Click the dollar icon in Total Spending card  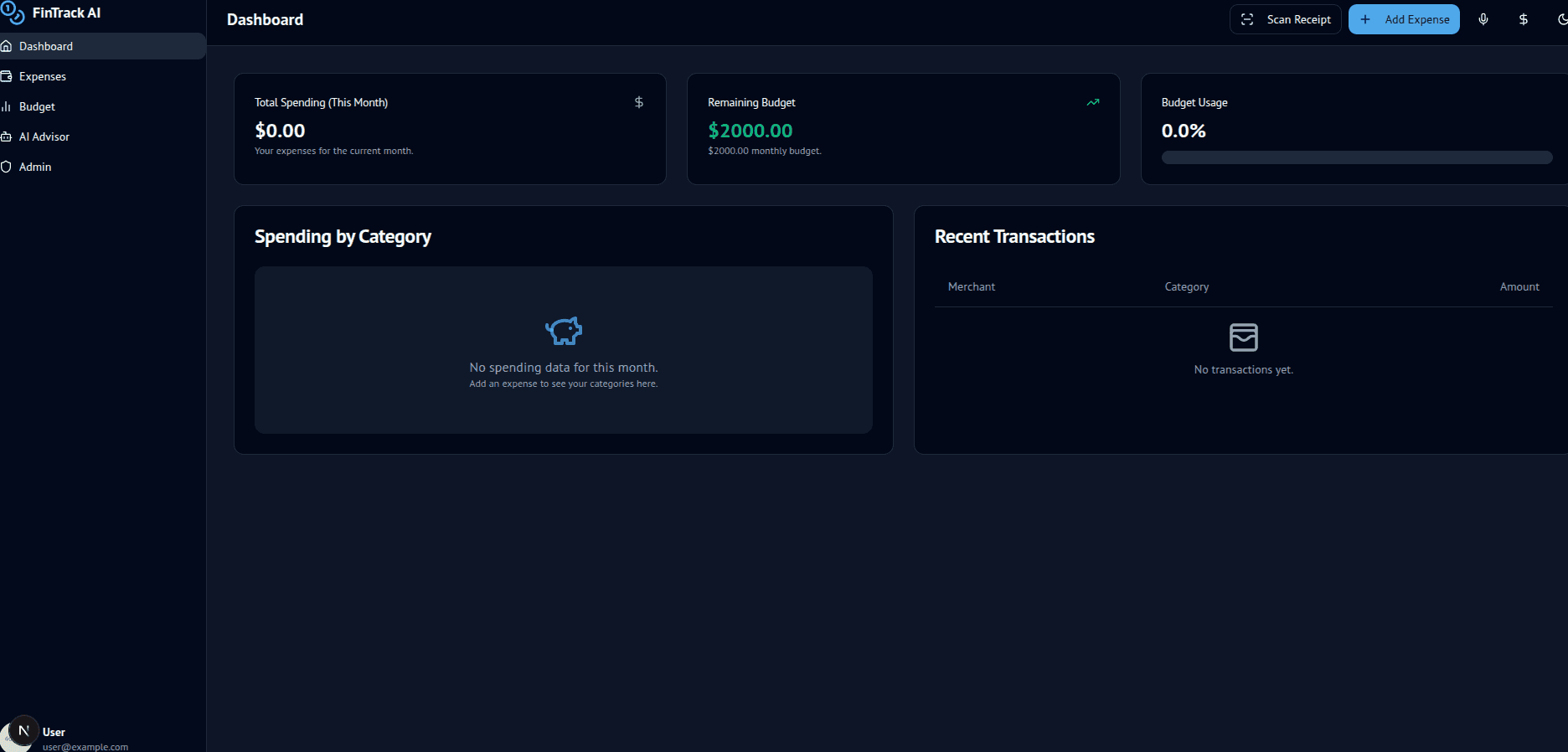click(x=639, y=102)
